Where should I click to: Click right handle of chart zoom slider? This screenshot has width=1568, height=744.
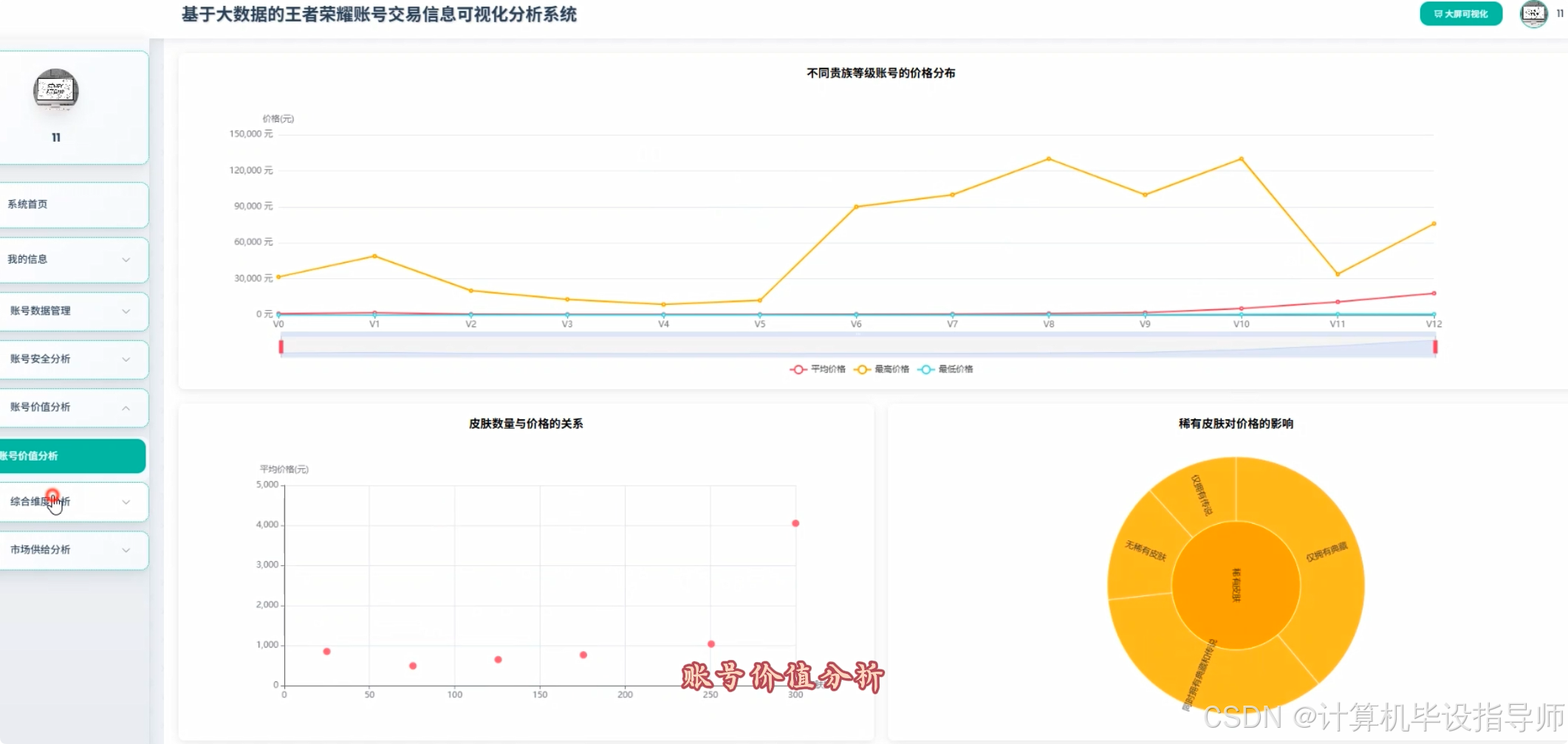coord(1435,347)
